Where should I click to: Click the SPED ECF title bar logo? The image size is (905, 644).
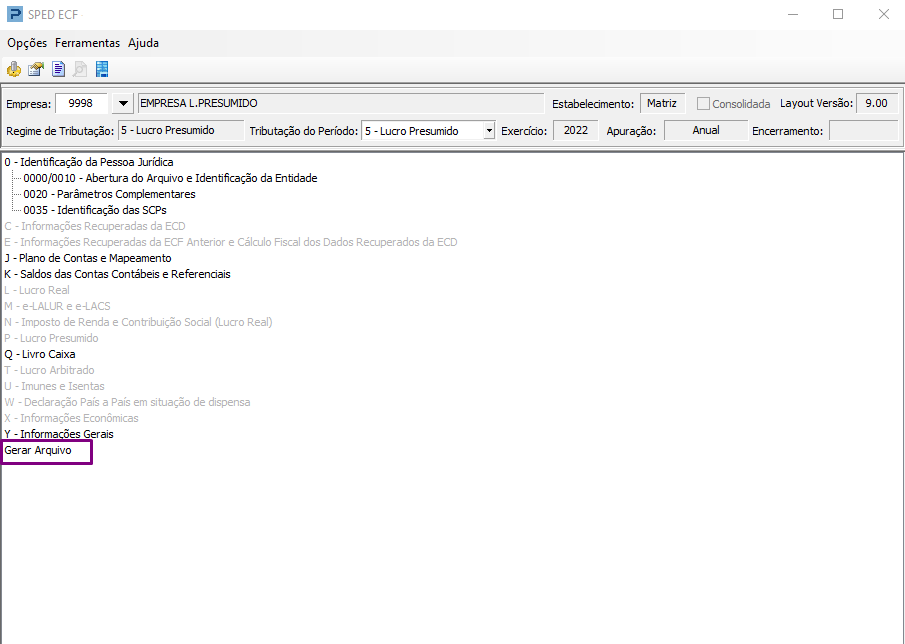click(14, 14)
